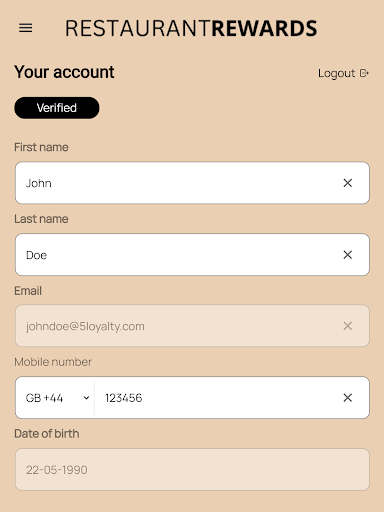Select the Date of birth field

(192, 469)
